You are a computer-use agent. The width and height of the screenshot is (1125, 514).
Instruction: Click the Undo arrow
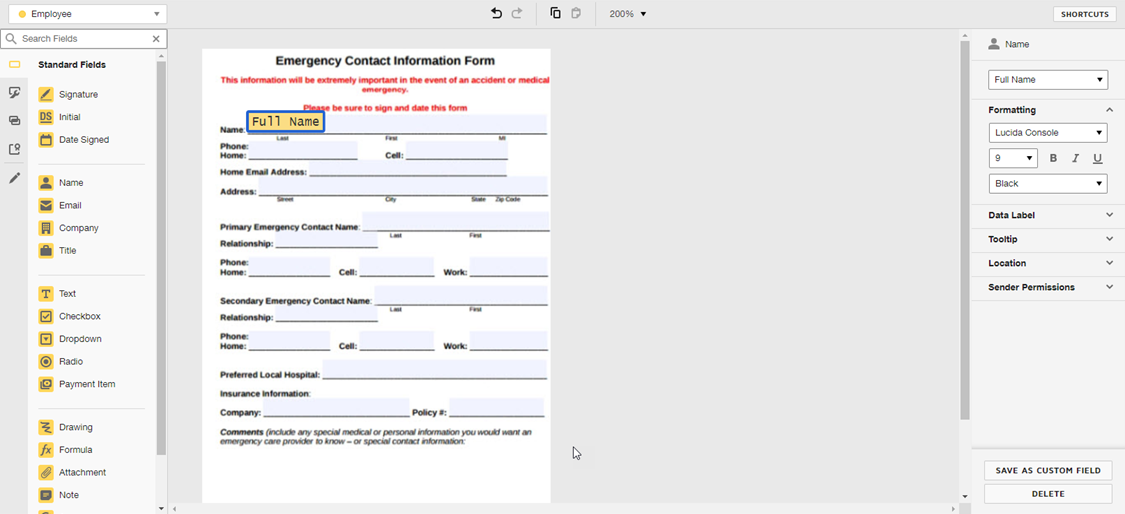tap(496, 14)
